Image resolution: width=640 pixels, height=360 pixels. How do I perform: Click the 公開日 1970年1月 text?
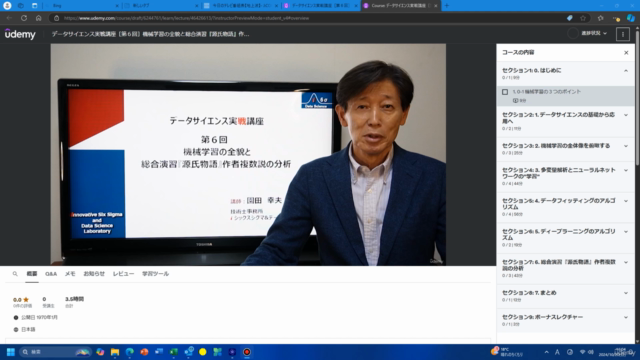[39, 317]
